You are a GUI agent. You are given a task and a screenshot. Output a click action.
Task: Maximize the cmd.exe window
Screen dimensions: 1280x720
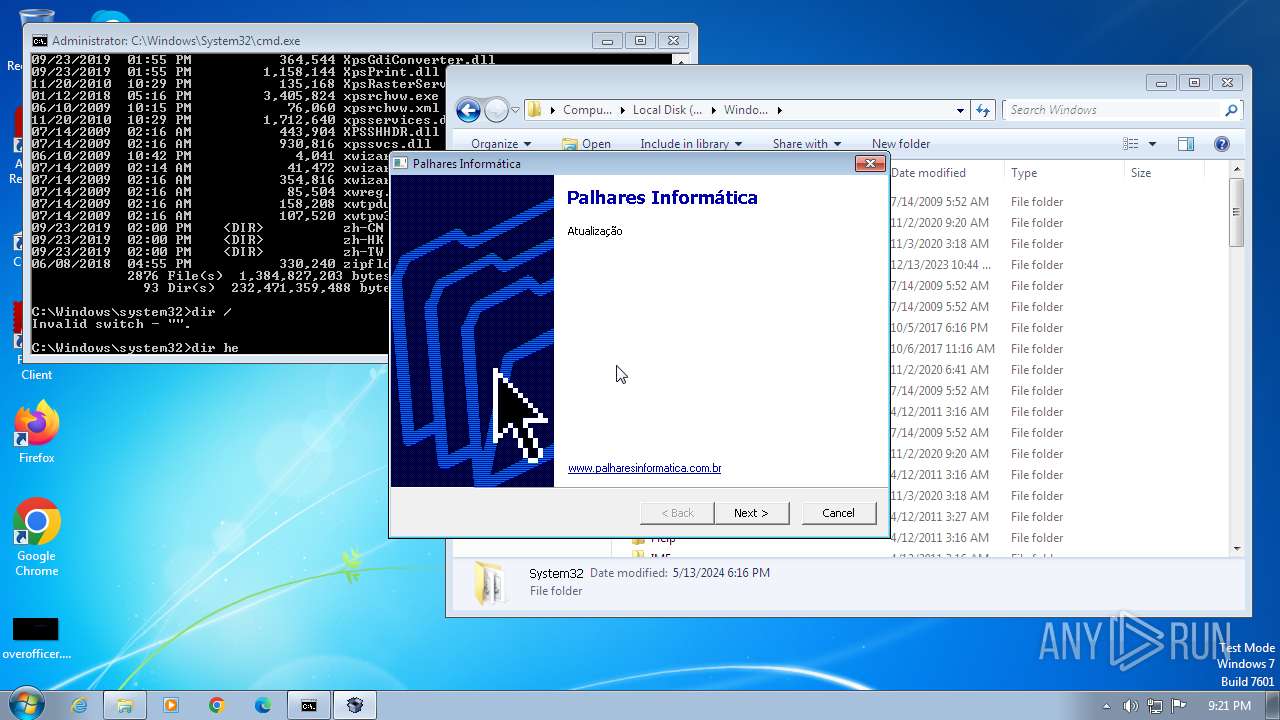(640, 41)
